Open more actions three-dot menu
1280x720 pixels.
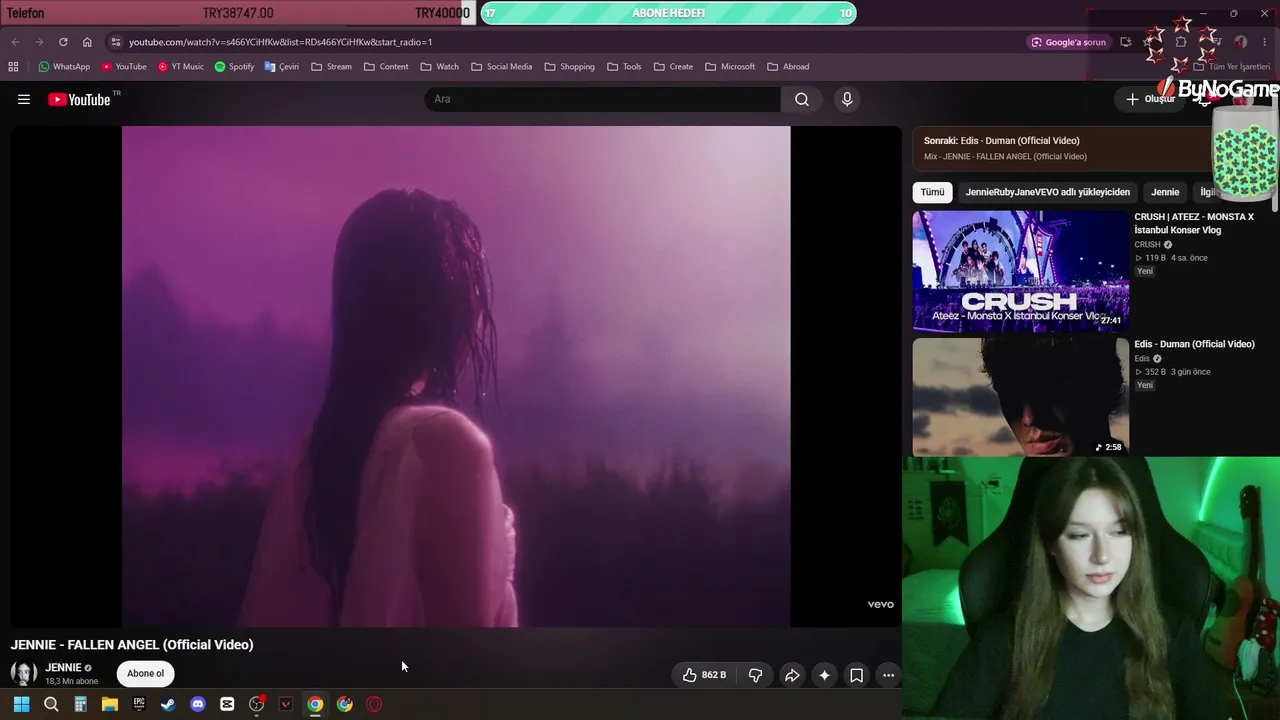coord(888,675)
